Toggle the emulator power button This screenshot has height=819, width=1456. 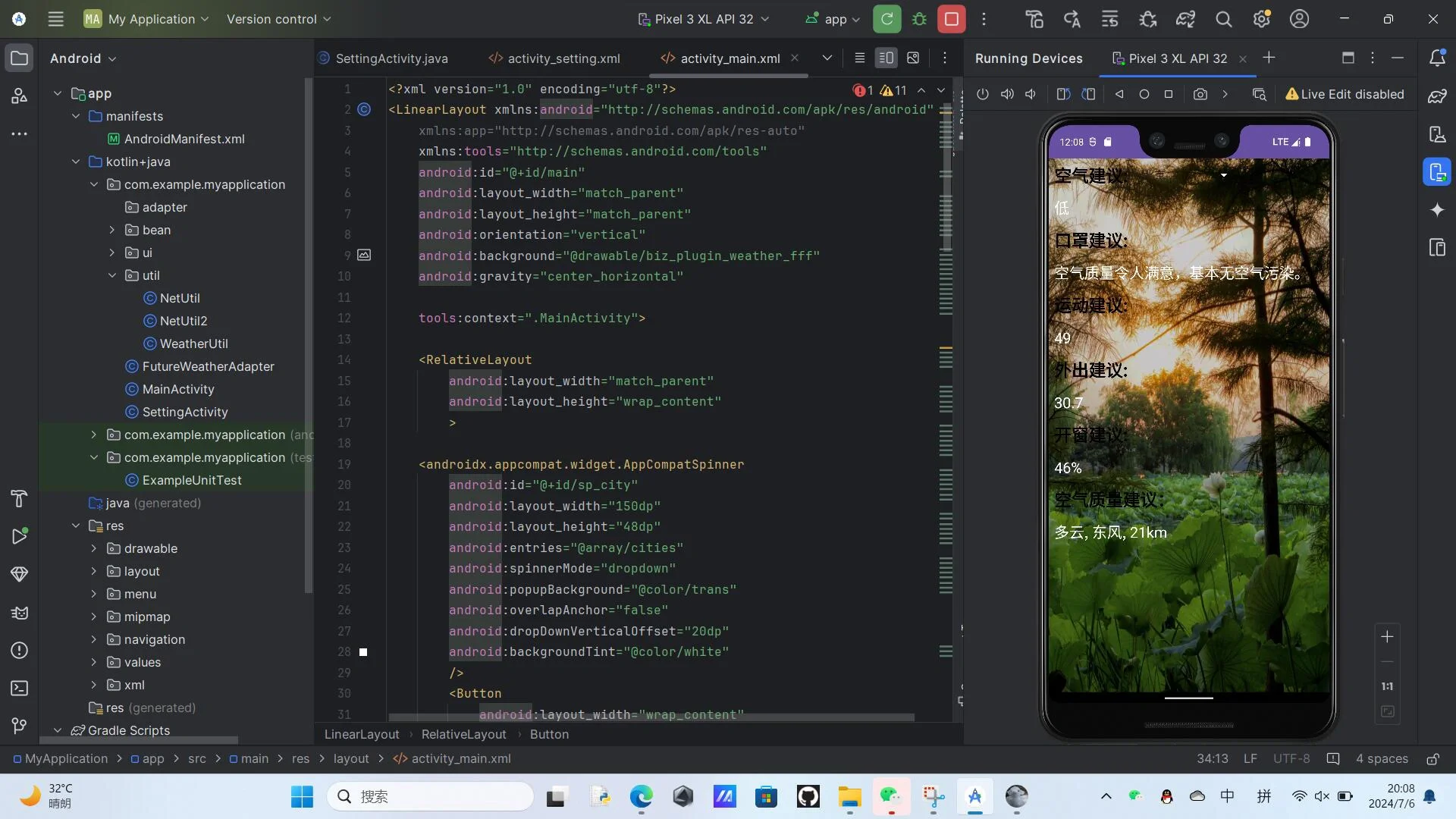(983, 94)
